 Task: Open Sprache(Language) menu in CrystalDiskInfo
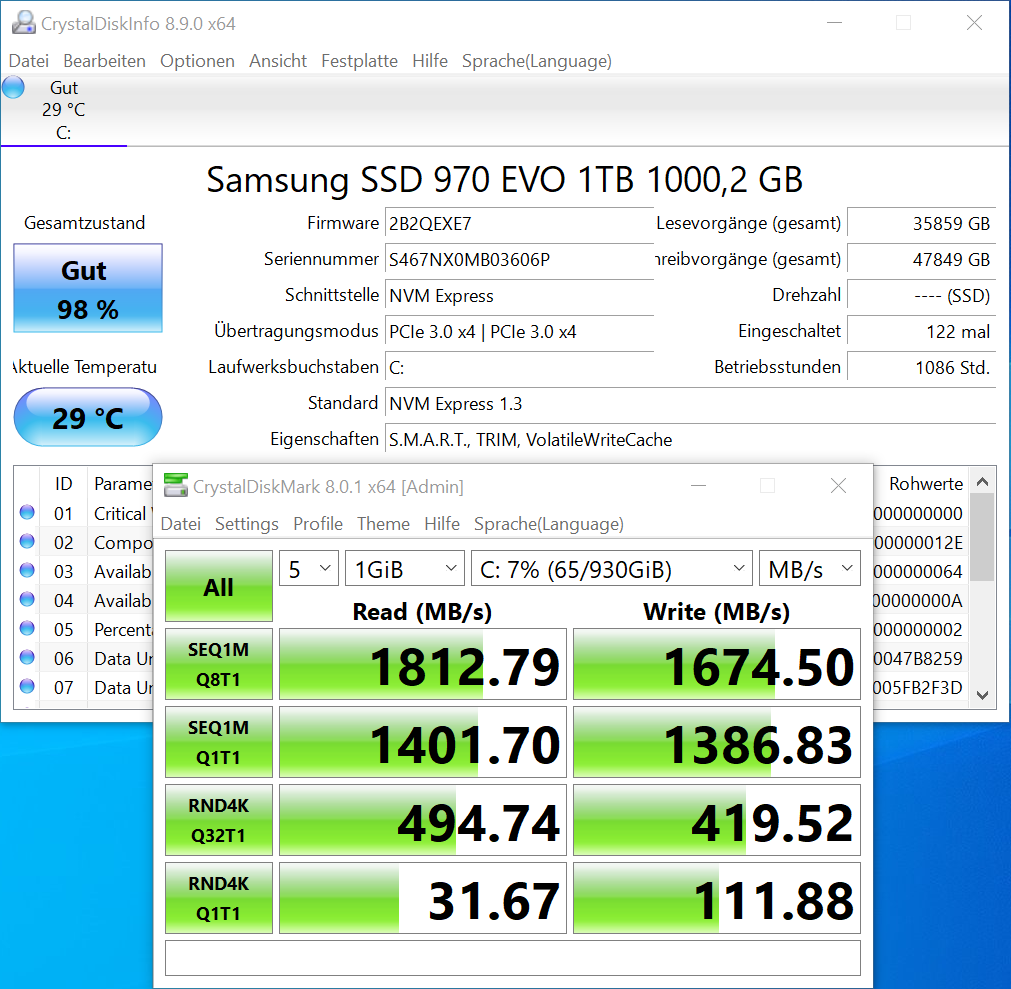[x=536, y=61]
